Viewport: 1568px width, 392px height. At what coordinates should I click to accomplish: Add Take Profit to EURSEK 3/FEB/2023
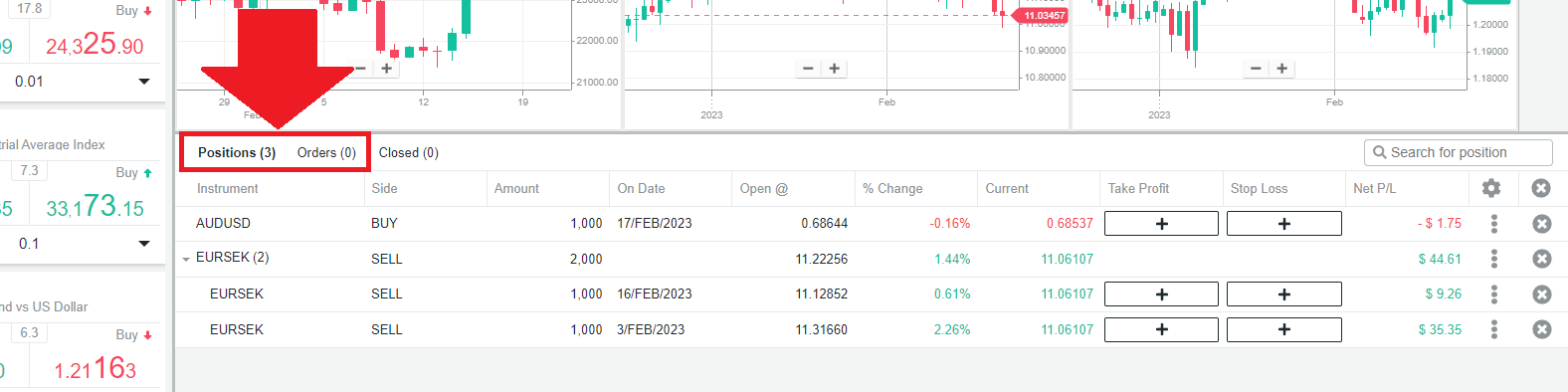click(1161, 329)
